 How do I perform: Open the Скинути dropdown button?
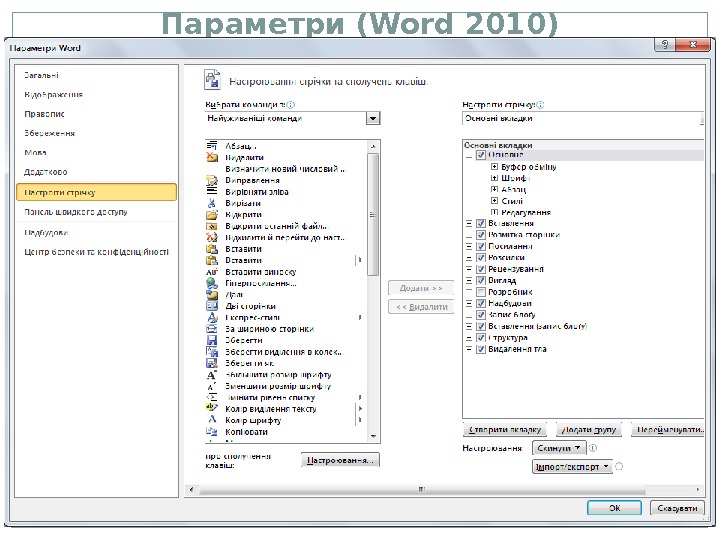click(x=559, y=448)
